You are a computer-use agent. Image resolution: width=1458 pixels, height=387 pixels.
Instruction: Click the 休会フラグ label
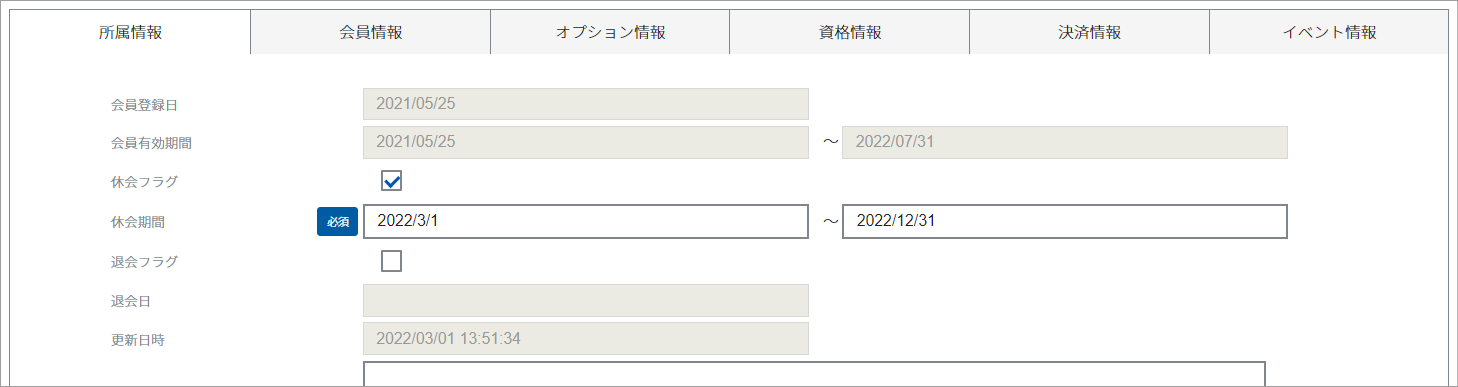(144, 182)
